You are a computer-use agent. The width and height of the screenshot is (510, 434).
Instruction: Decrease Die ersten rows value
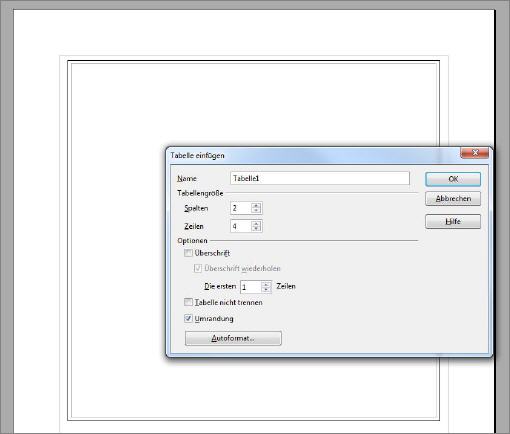point(266,289)
